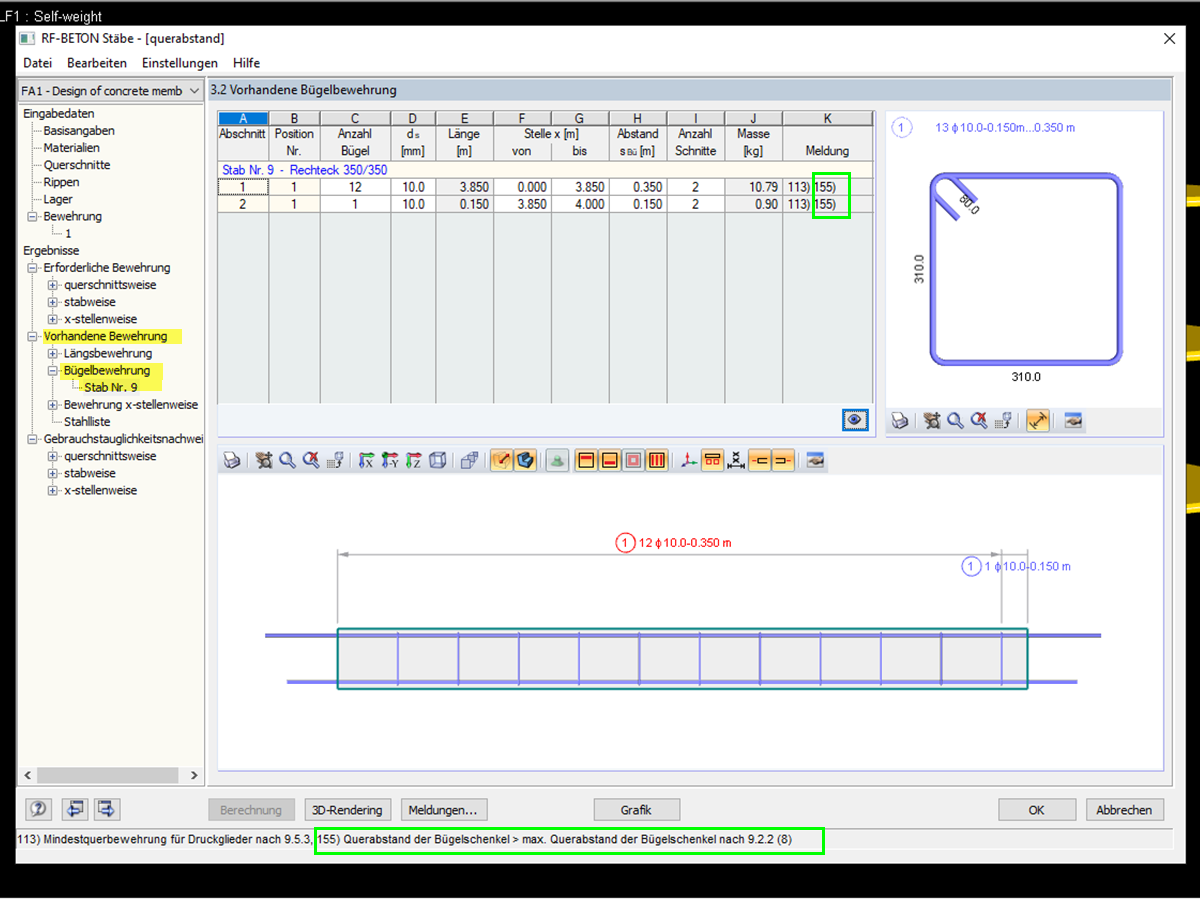Collapse the Gebrauchstauglichkeitsnachweis node
The width and height of the screenshot is (1200, 900).
point(33,439)
